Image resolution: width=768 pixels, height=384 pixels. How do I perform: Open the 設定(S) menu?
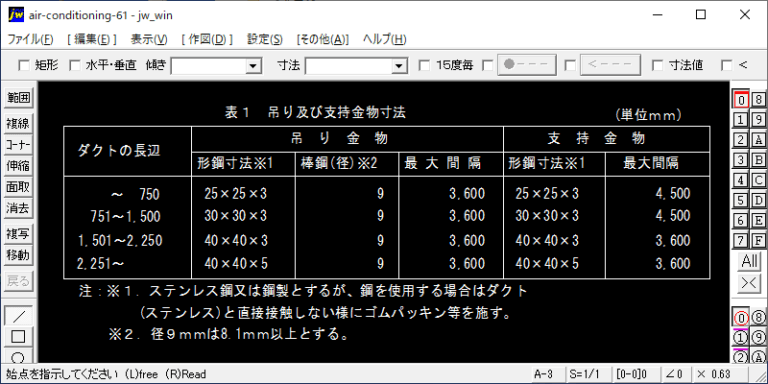tap(264, 40)
